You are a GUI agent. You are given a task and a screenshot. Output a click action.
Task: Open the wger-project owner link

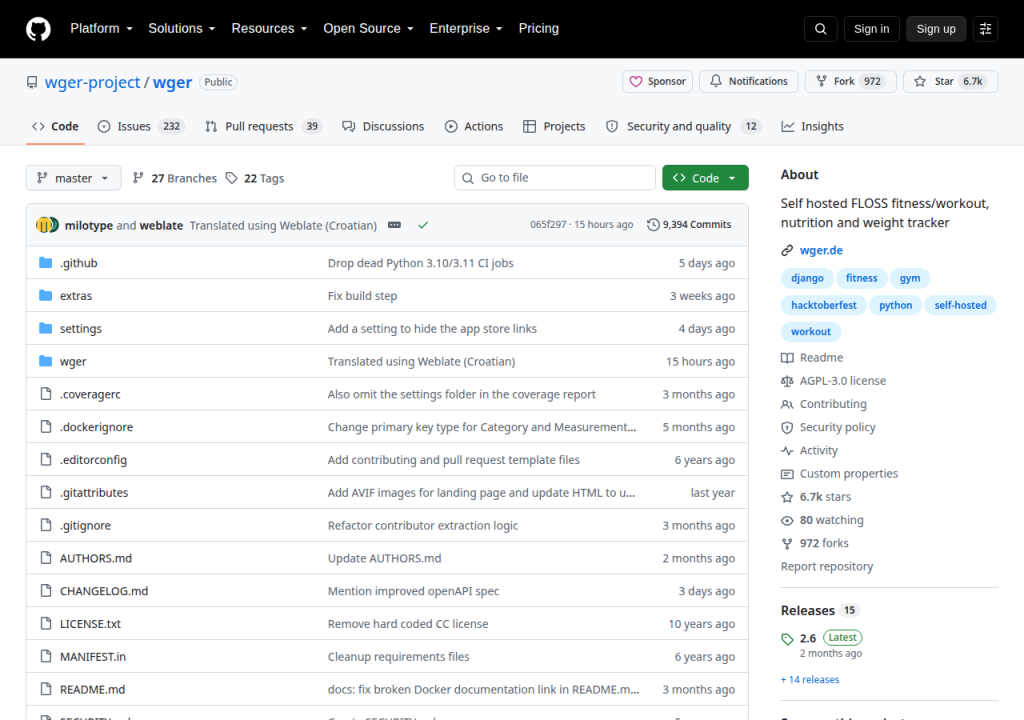(92, 82)
